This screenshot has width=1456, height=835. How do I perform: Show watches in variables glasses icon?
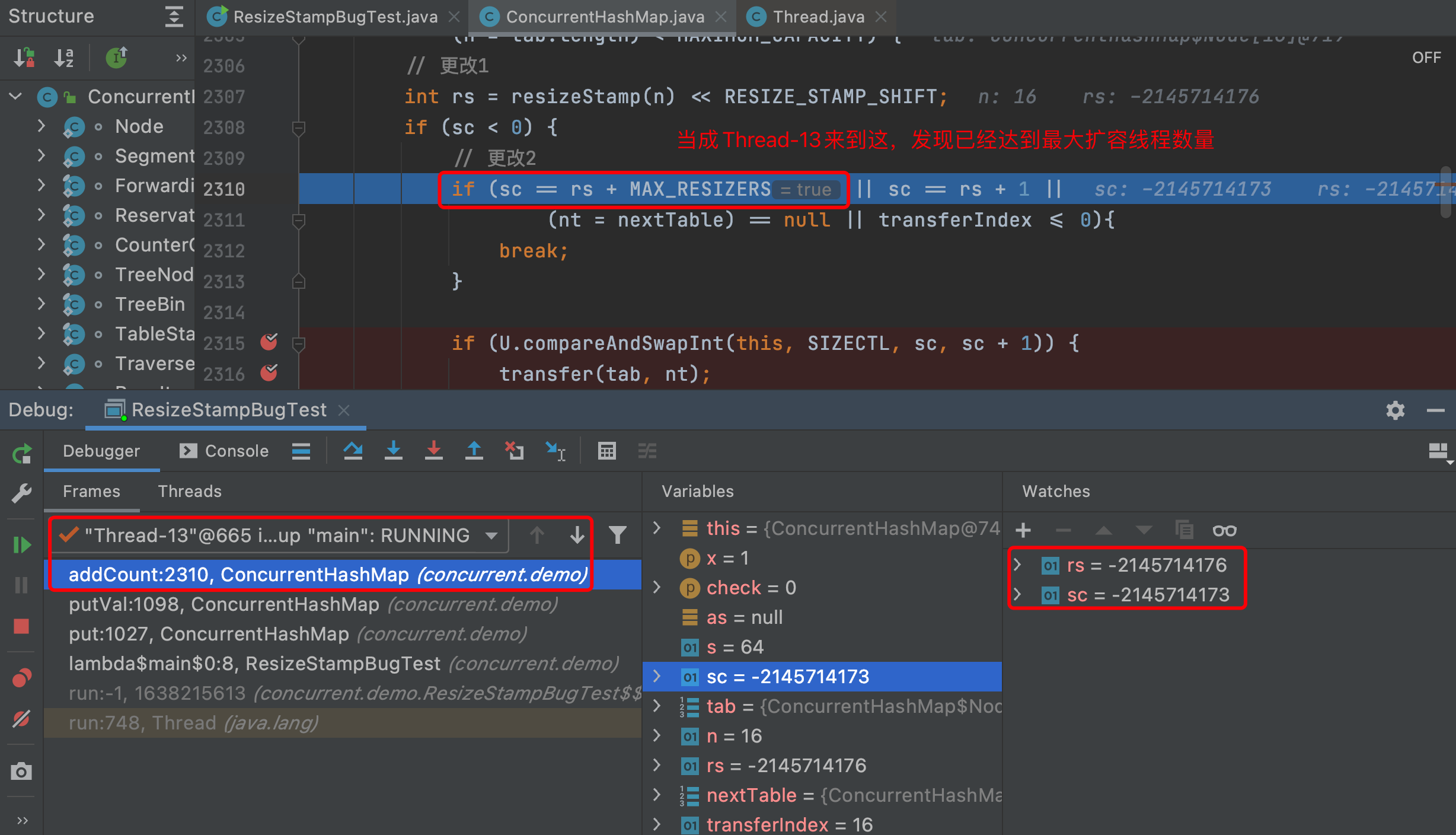pos(1225,531)
